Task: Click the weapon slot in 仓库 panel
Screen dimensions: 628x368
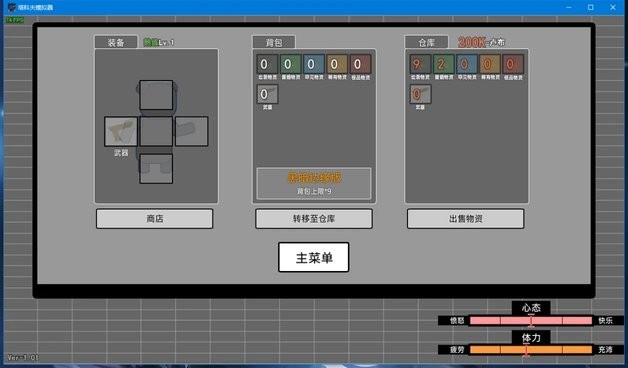Action: 420,94
